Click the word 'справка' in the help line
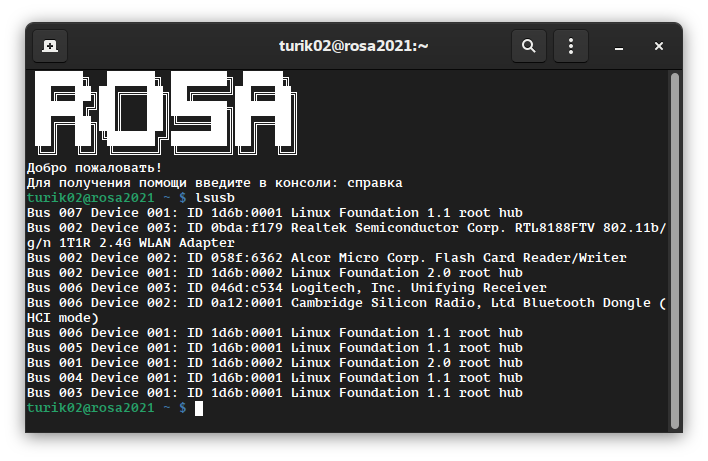708x461 pixels. 375,183
